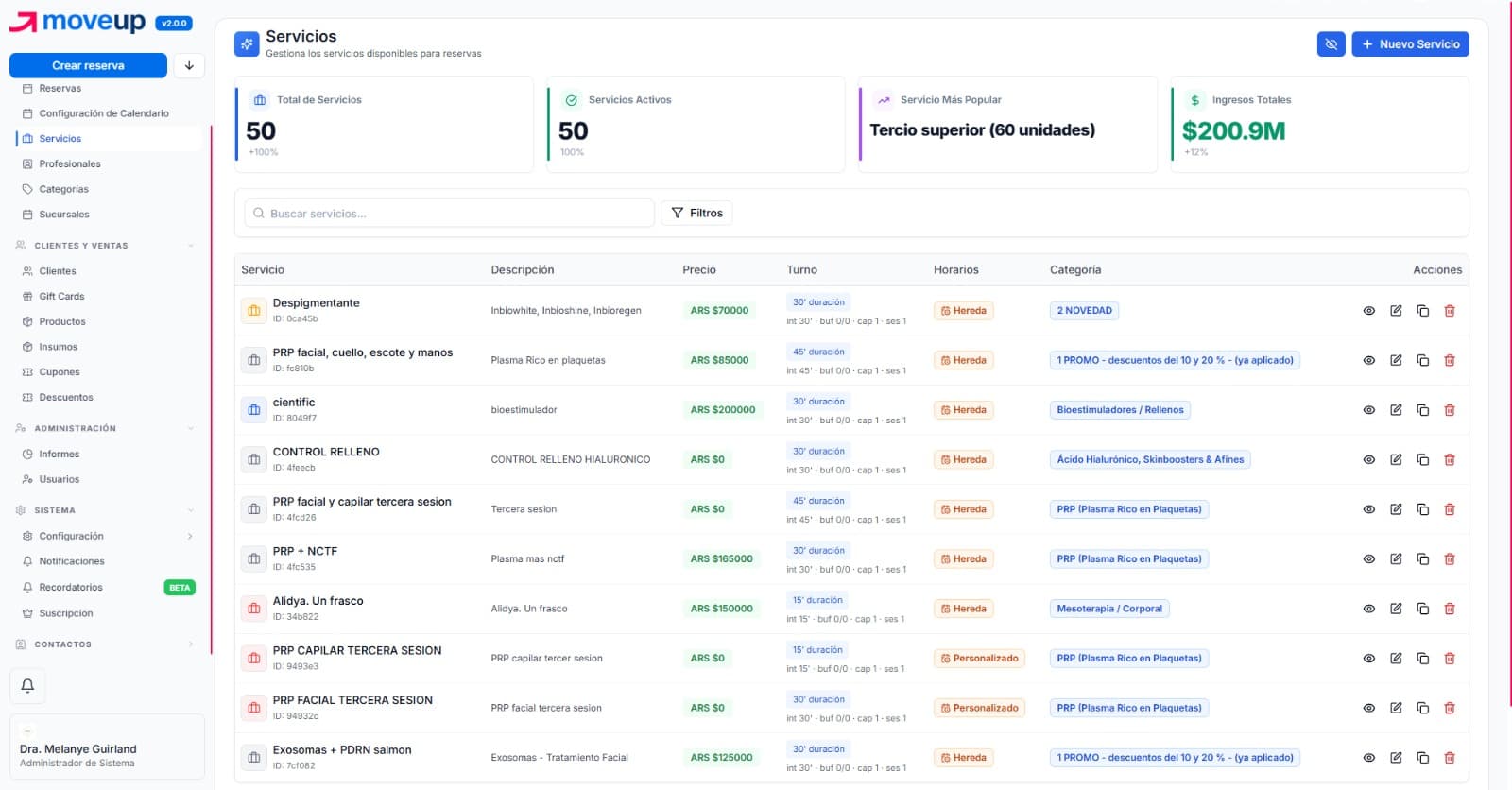This screenshot has width=1512, height=790.
Task: Click eye icon on PRP facial y capilar row
Action: coord(1368,509)
